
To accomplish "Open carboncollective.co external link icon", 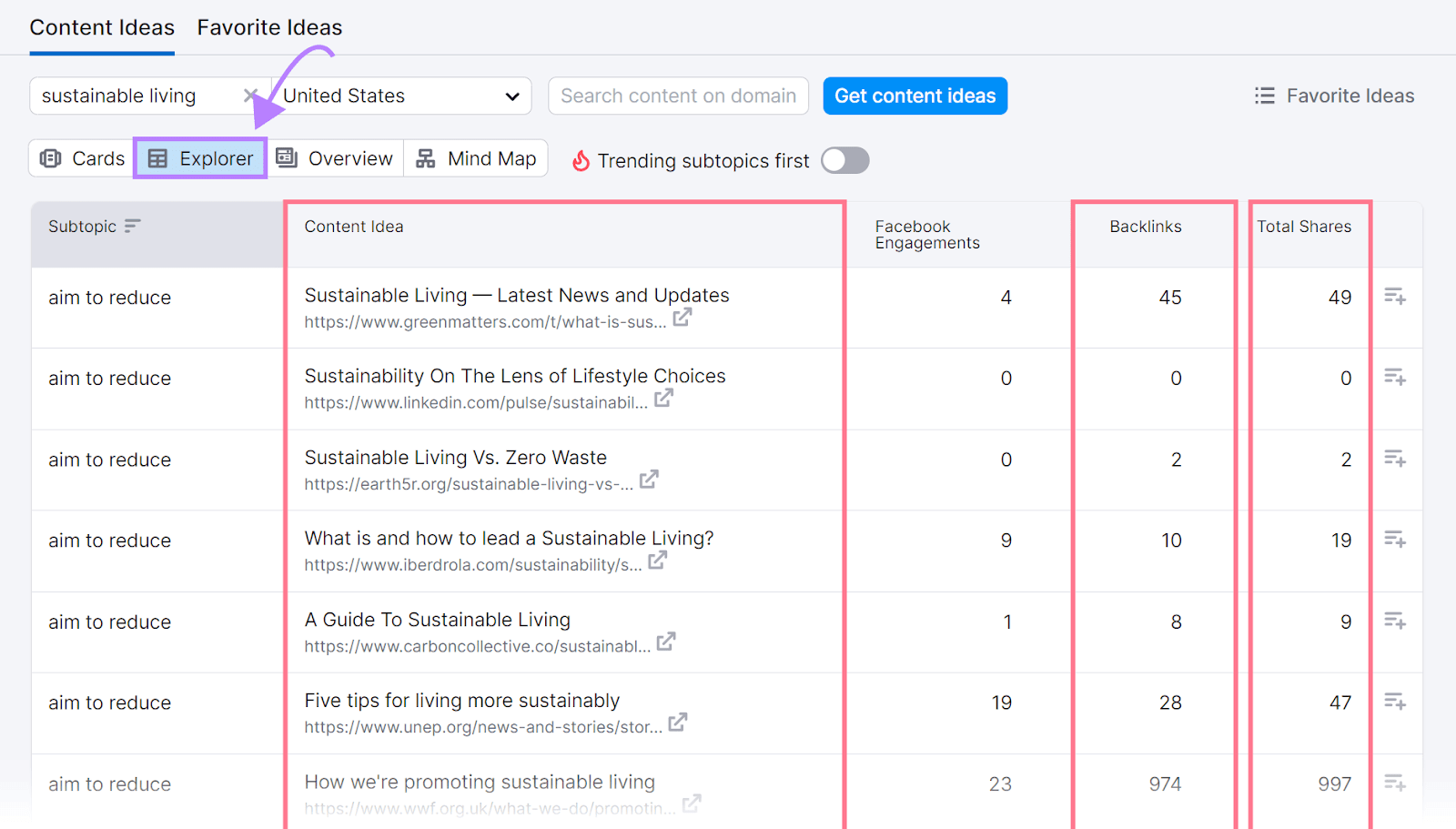I will (x=666, y=642).
